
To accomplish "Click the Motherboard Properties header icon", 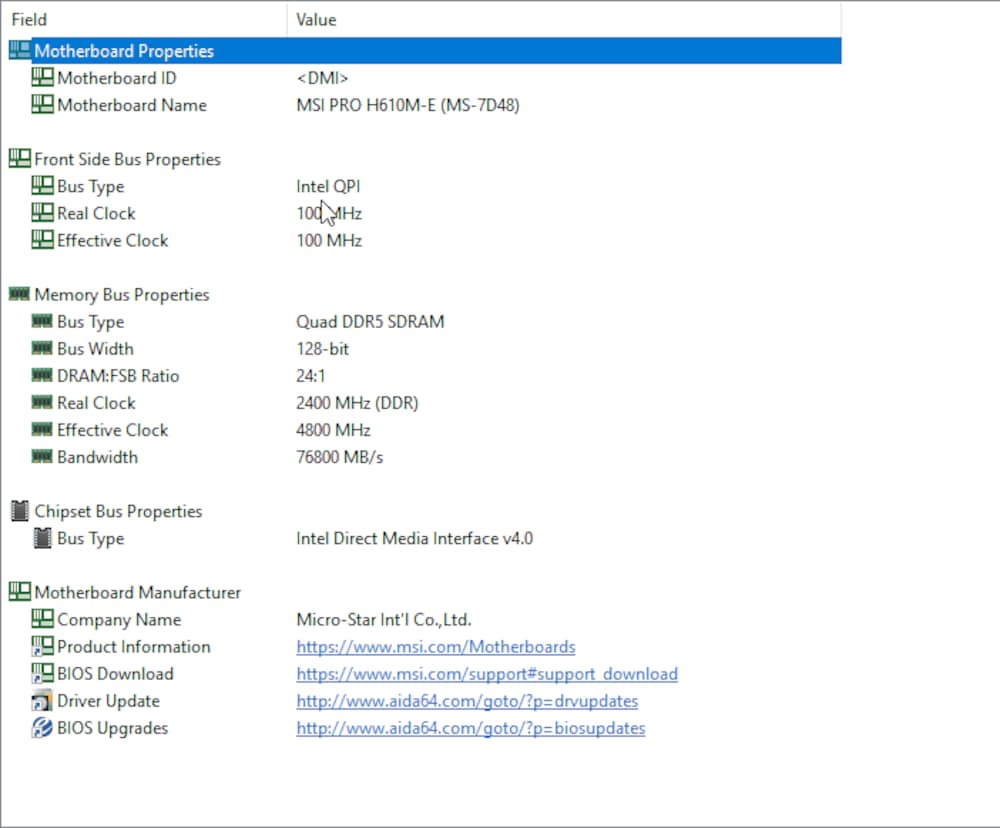I will [x=20, y=51].
